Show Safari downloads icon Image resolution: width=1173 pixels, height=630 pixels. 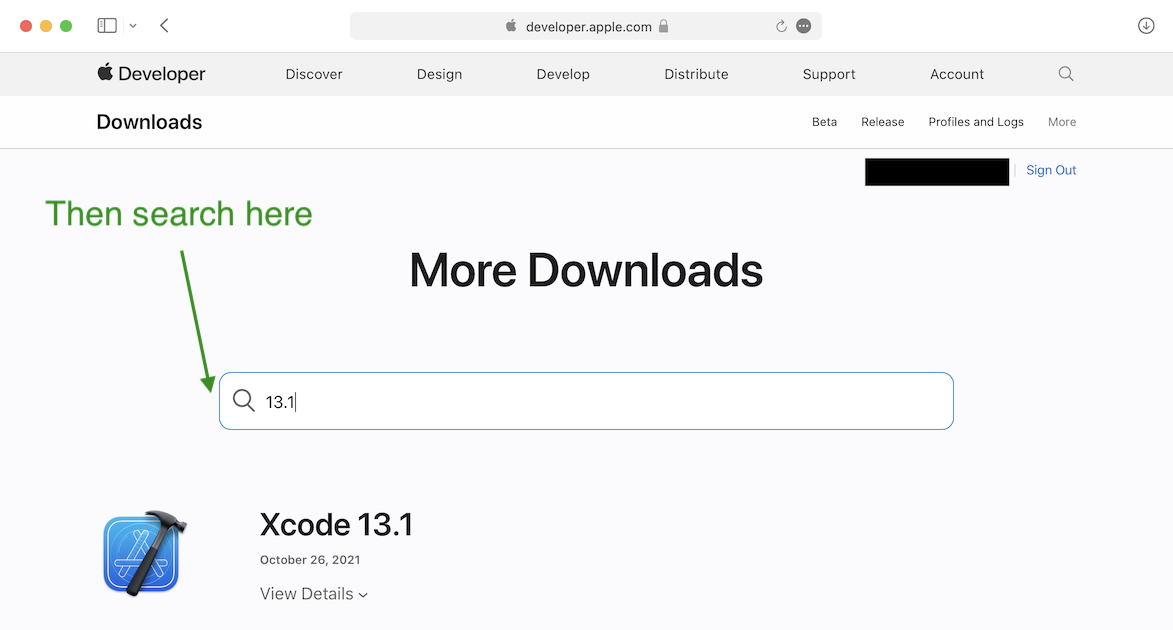pyautogui.click(x=1146, y=25)
